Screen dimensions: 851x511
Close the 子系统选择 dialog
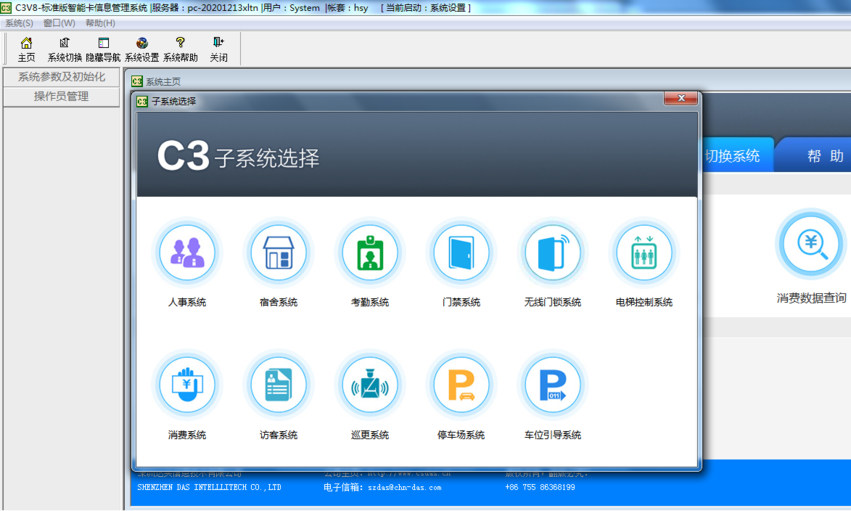coord(681,99)
